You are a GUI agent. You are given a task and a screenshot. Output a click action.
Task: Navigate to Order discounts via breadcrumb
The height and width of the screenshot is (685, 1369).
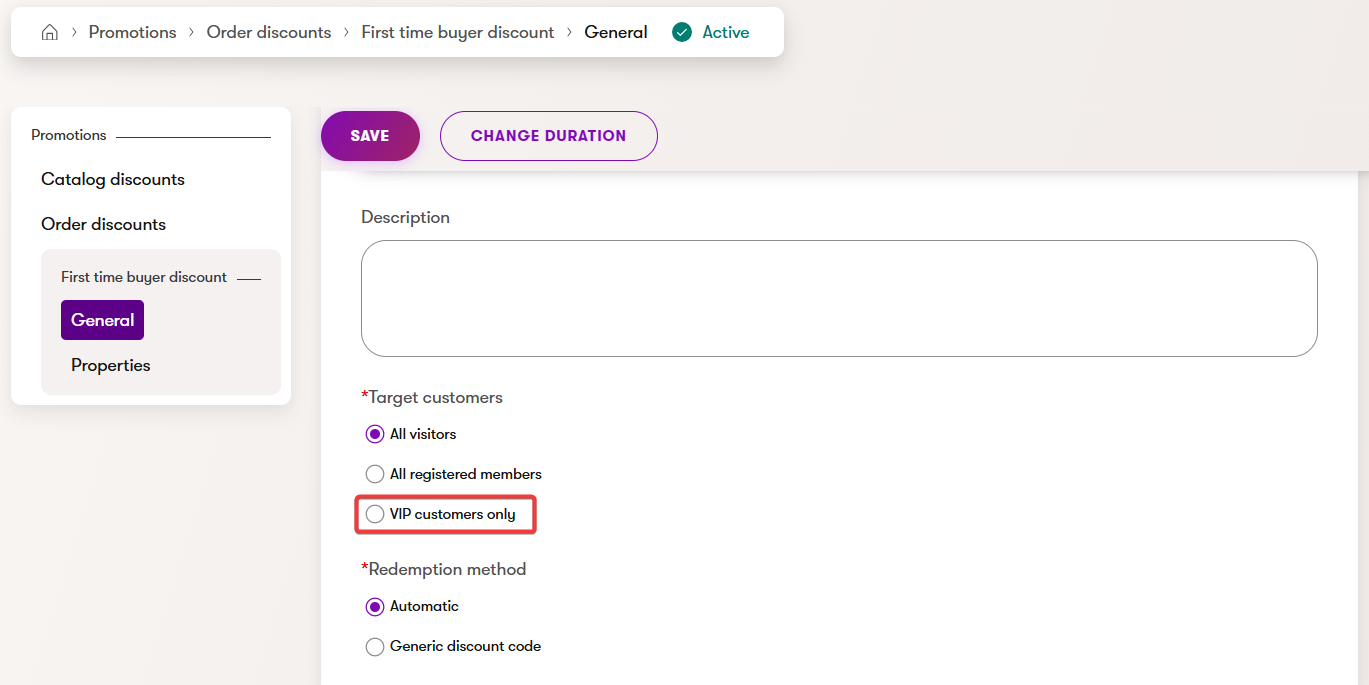coord(268,31)
